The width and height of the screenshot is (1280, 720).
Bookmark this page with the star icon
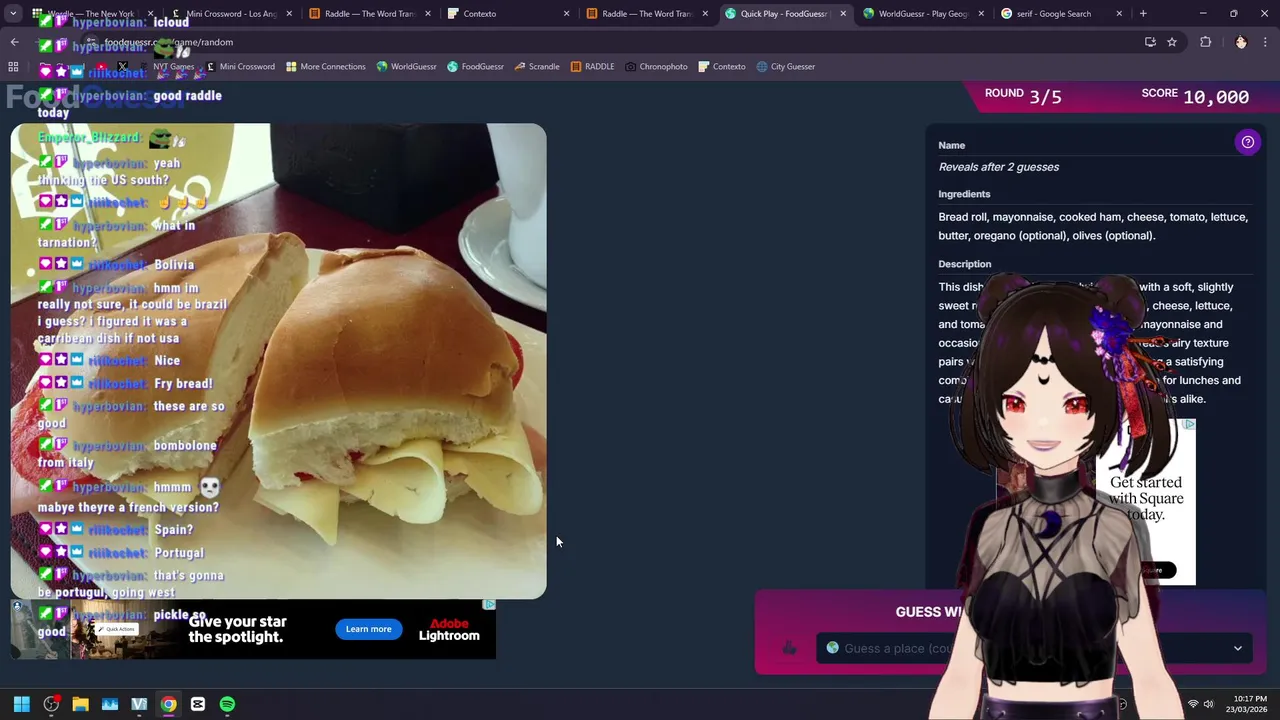click(x=1172, y=42)
